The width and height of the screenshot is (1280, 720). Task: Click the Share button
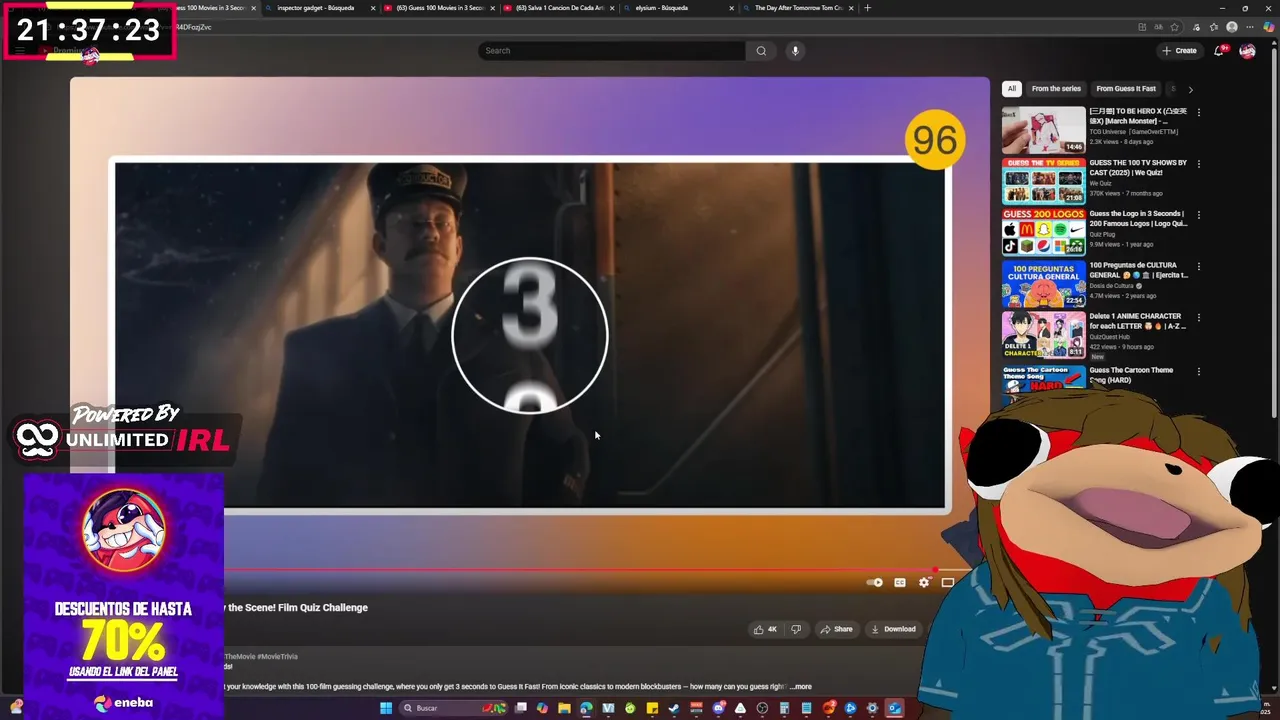point(836,629)
